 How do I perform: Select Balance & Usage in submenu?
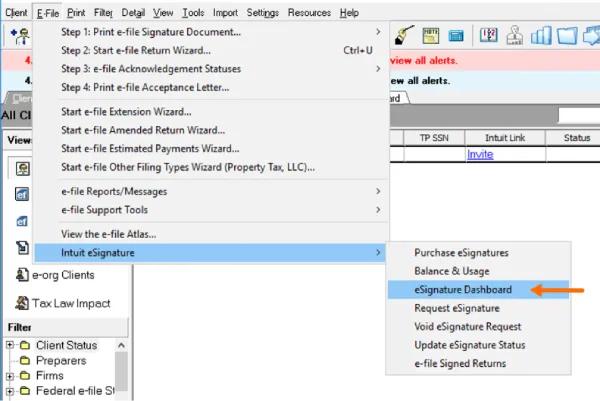point(478,271)
